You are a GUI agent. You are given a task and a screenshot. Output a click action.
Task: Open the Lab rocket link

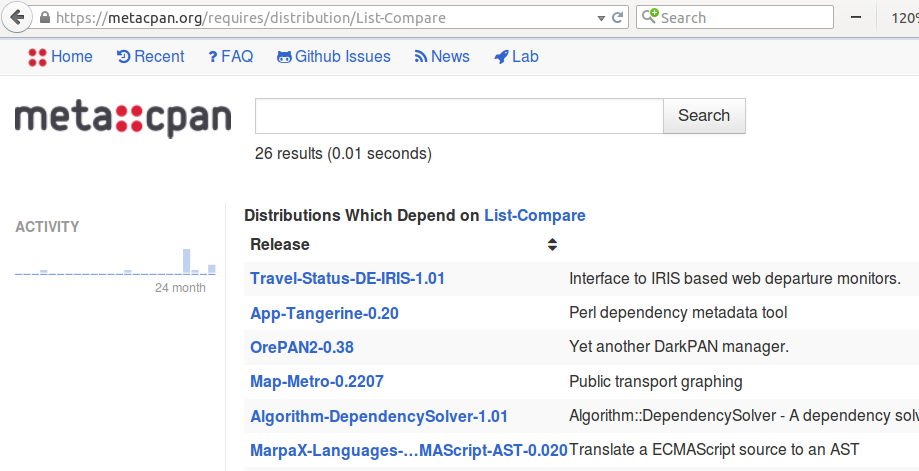tap(516, 57)
